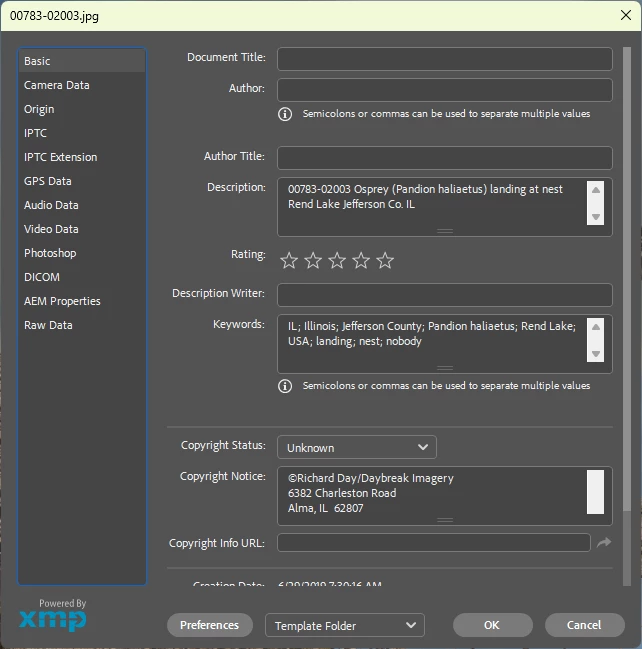This screenshot has height=649, width=642.
Task: Grab the Keywords box resize handle
Action: 445,368
